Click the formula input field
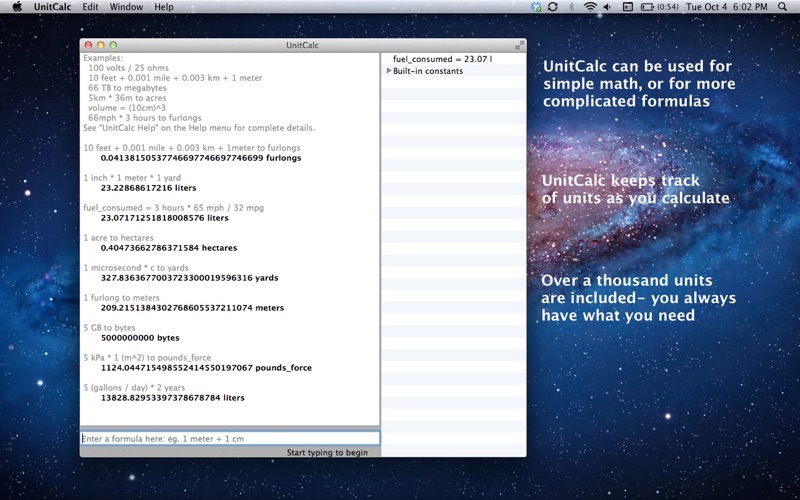Image resolution: width=800 pixels, height=500 pixels. pos(230,438)
